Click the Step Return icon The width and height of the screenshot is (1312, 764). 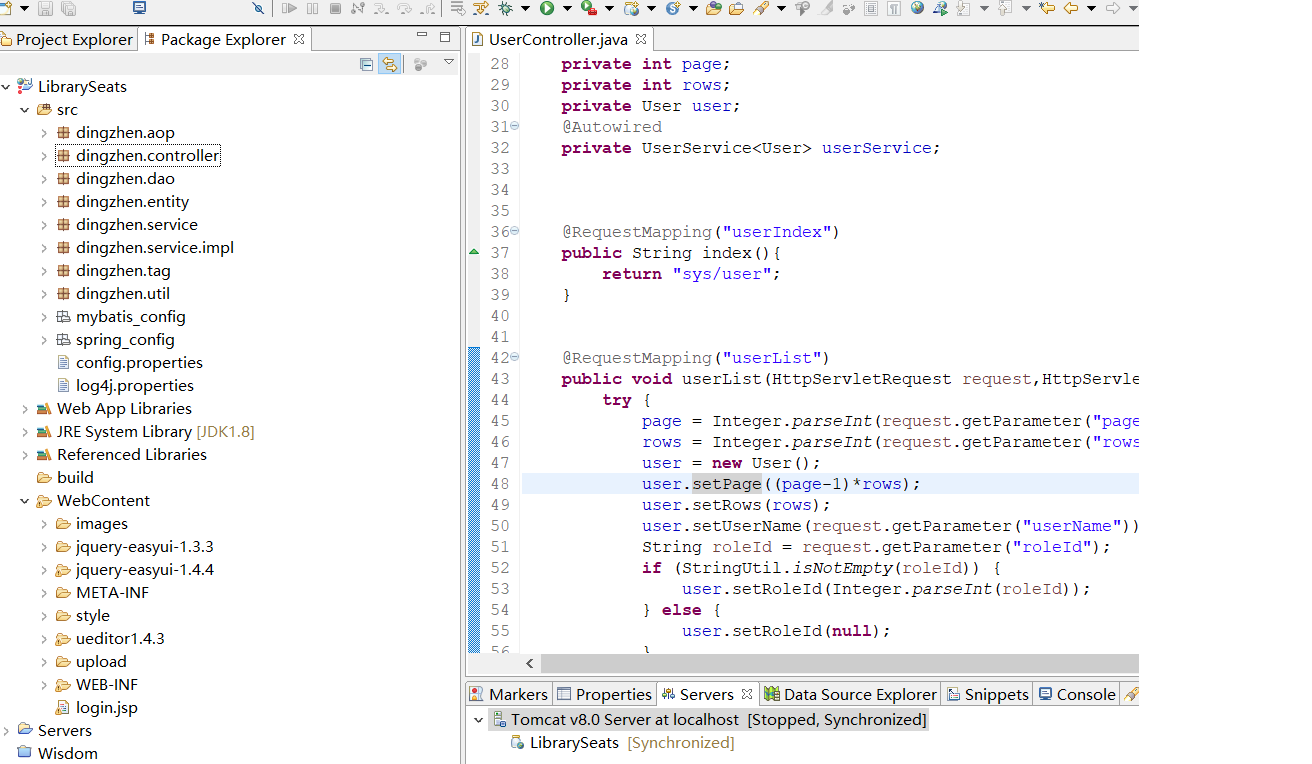[x=427, y=8]
